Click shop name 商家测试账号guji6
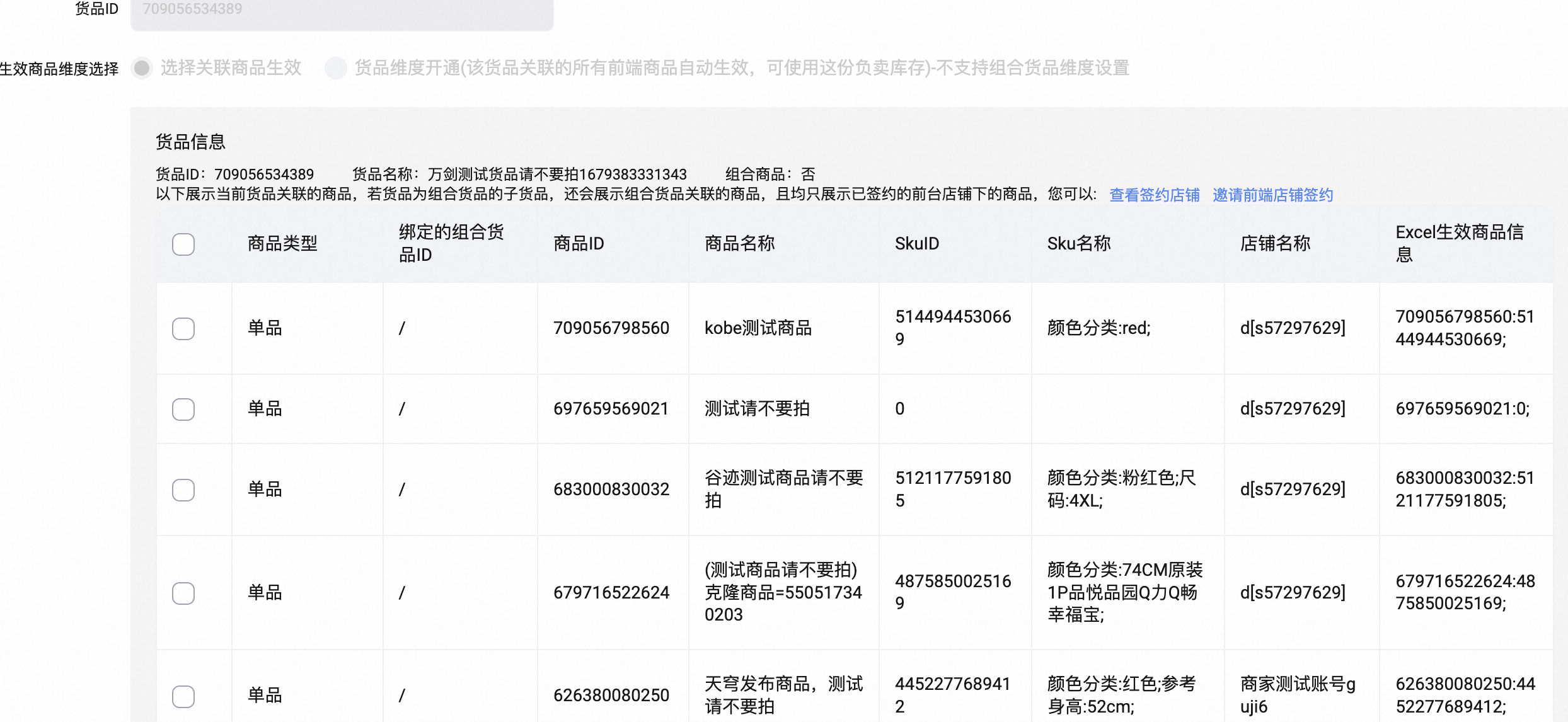The width and height of the screenshot is (1568, 722). coord(1298,695)
